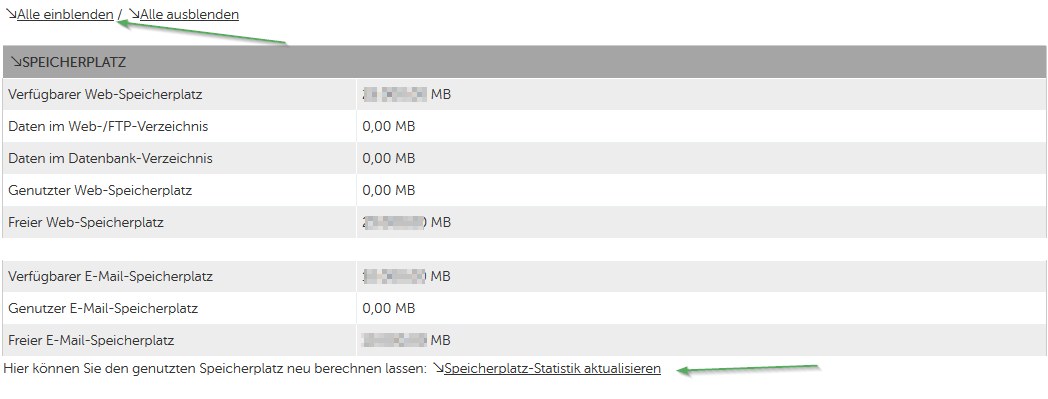Select the 'Freier E-Mail-Speicherplatz' row label

91,340
